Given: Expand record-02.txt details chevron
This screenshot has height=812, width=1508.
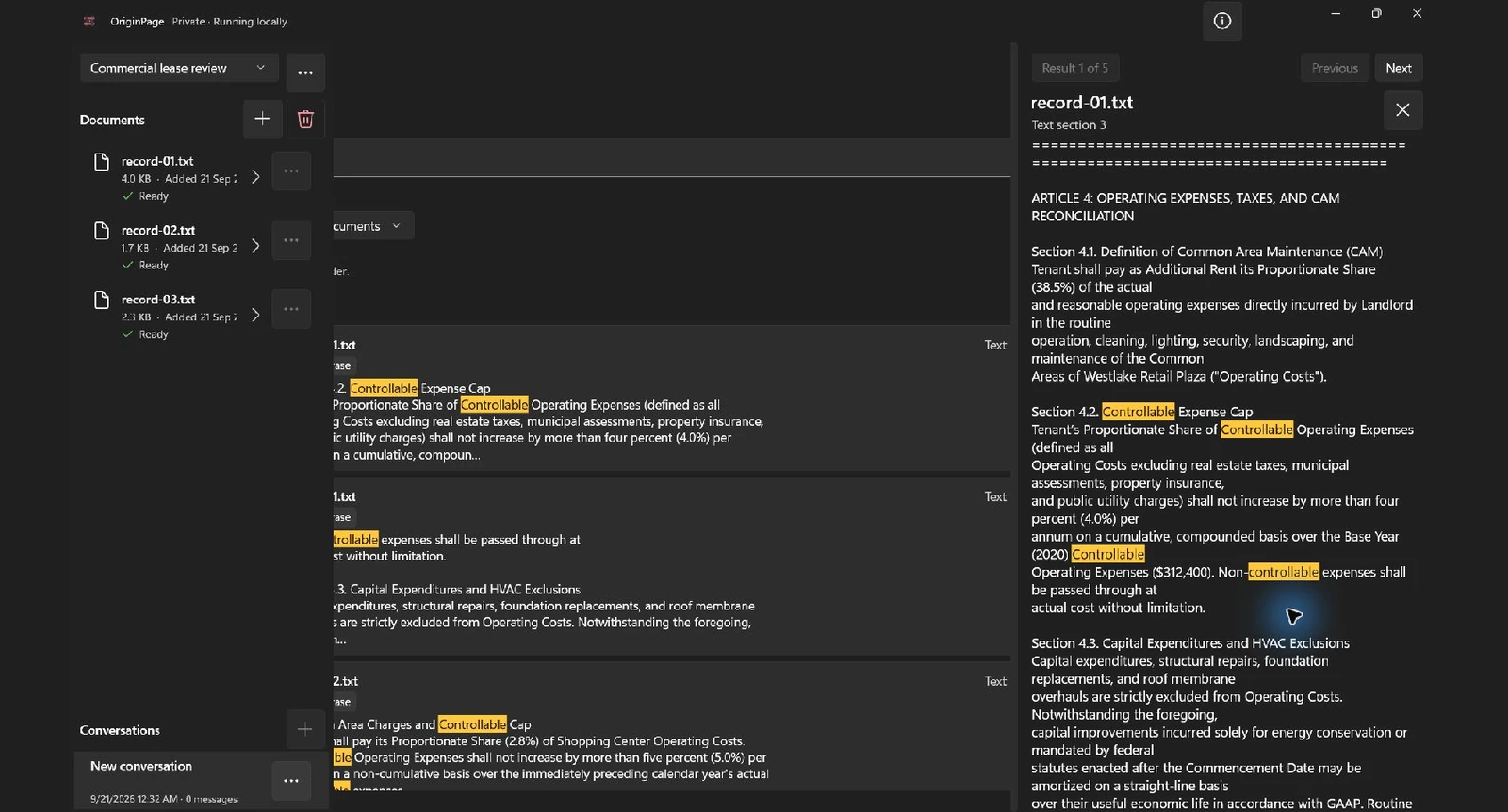Looking at the screenshot, I should click(255, 246).
